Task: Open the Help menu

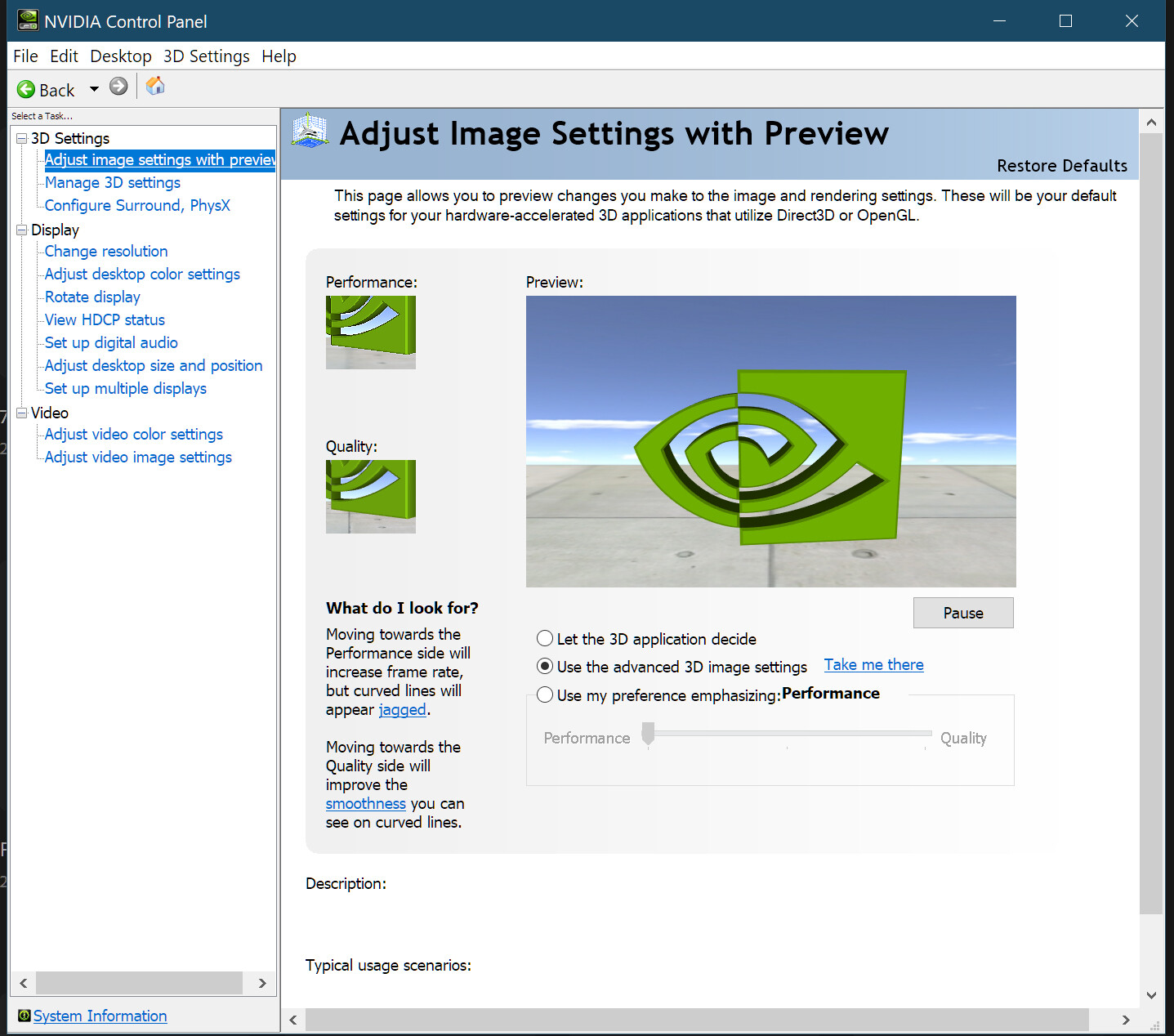Action: click(x=279, y=56)
